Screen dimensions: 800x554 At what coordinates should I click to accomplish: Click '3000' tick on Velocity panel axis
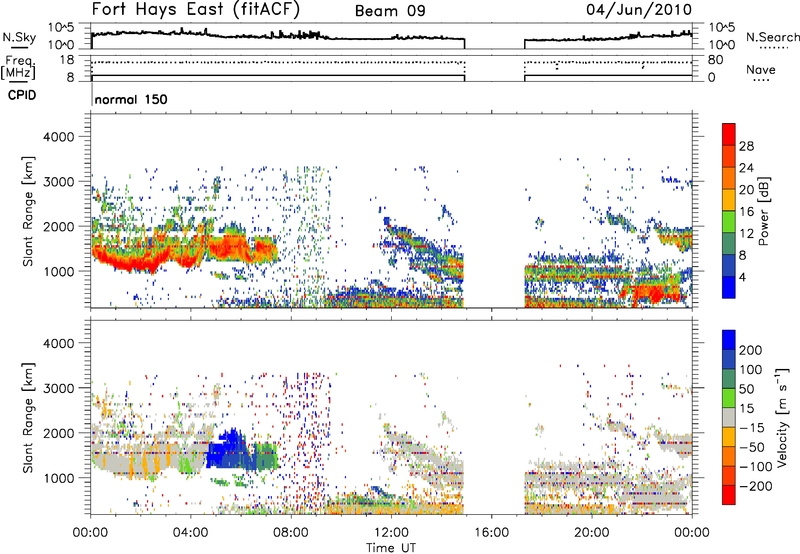click(58, 388)
